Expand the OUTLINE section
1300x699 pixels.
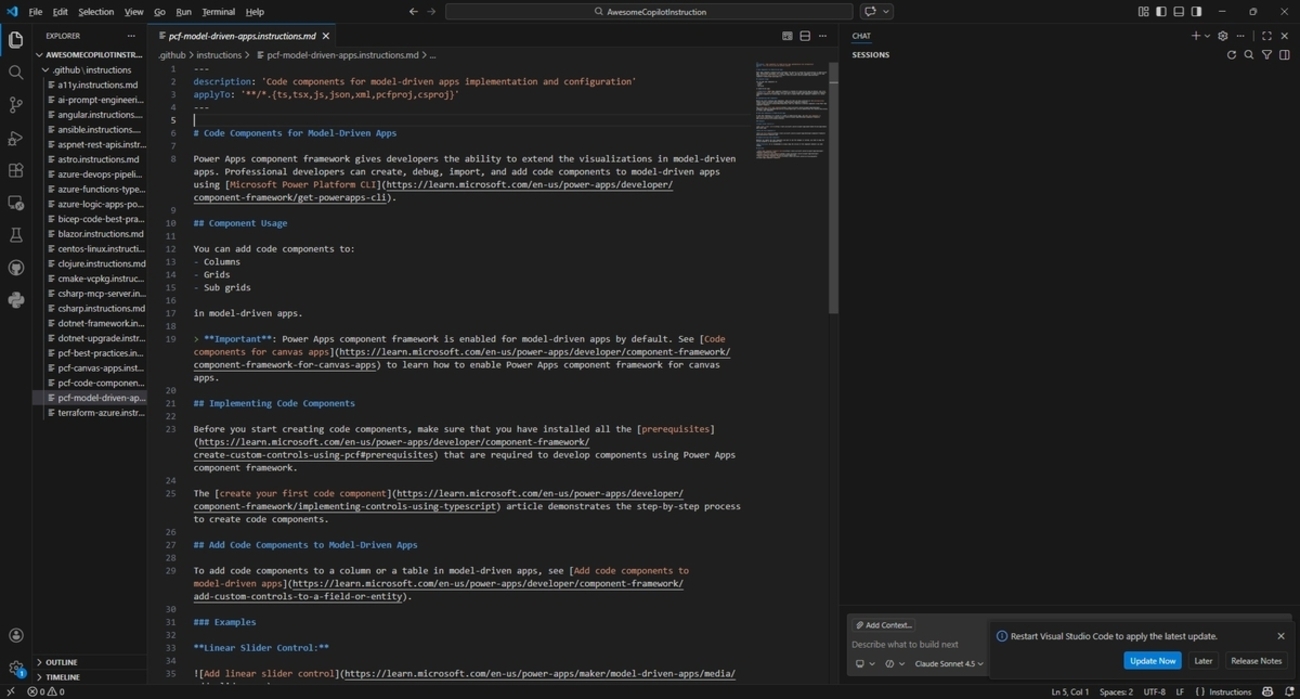[x=90, y=662]
